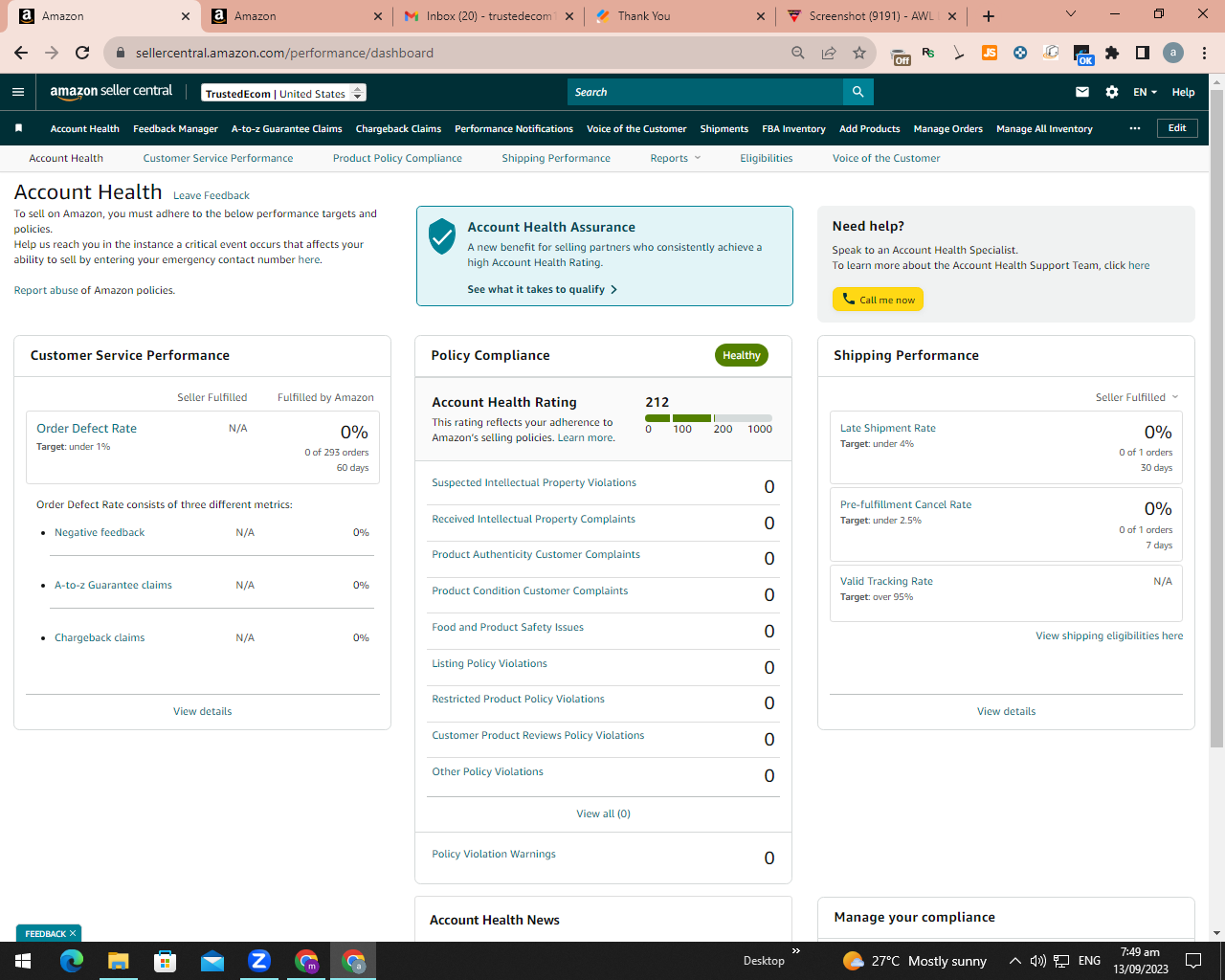Launch Microsoft Edge from the taskbar
Viewport: 1225px width, 980px height.
click(x=72, y=961)
